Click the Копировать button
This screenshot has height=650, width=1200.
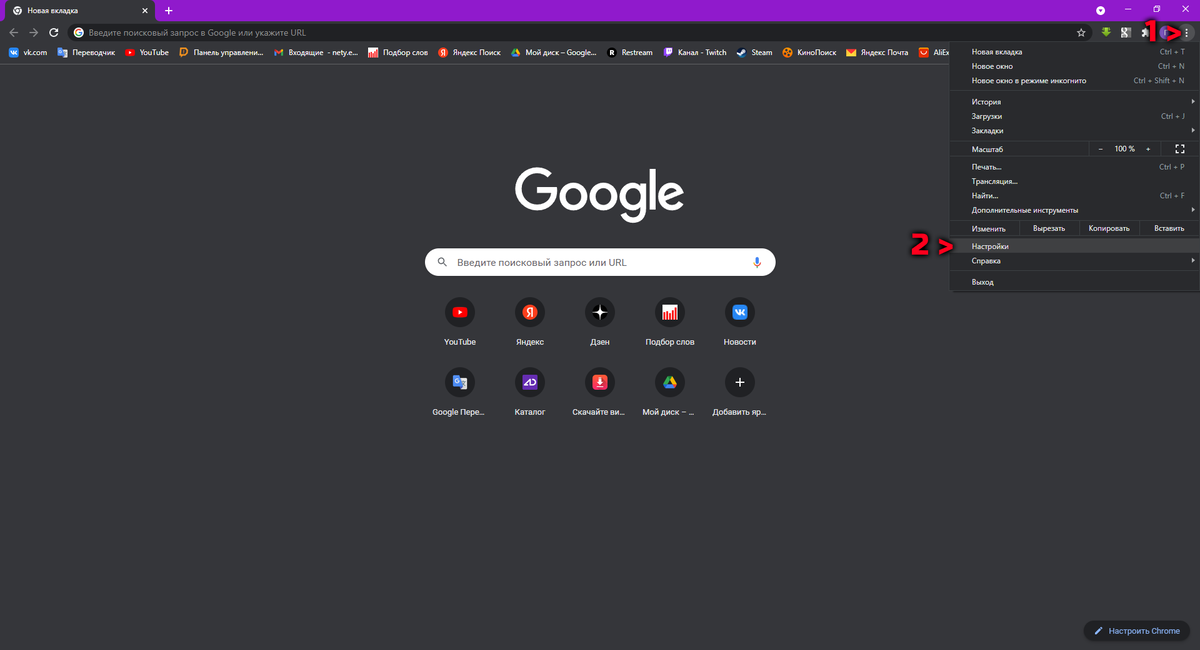tap(1109, 228)
